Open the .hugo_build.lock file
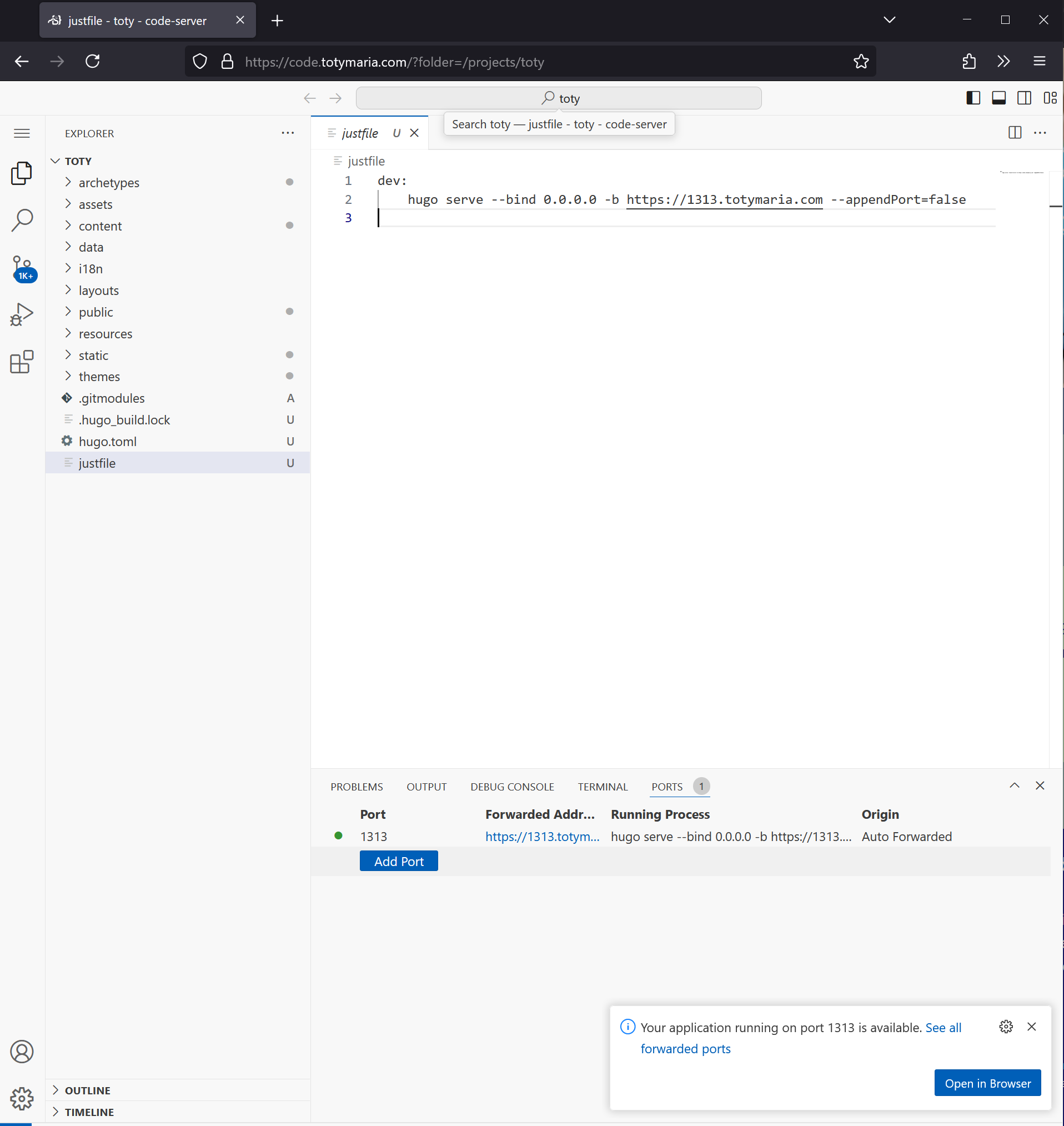The height and width of the screenshot is (1126, 1064). click(x=178, y=420)
